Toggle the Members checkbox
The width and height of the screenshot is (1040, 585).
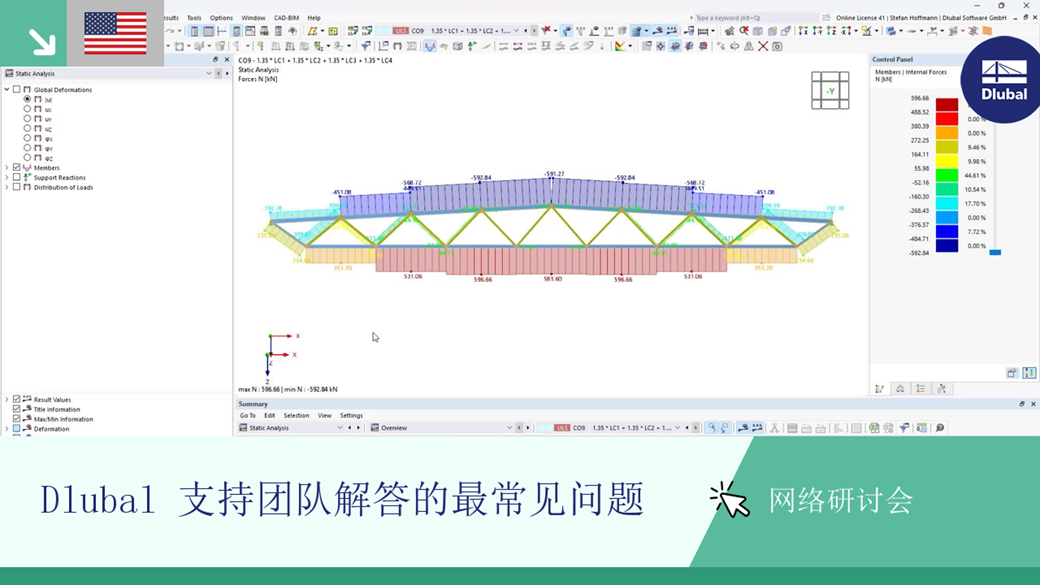[x=17, y=167]
